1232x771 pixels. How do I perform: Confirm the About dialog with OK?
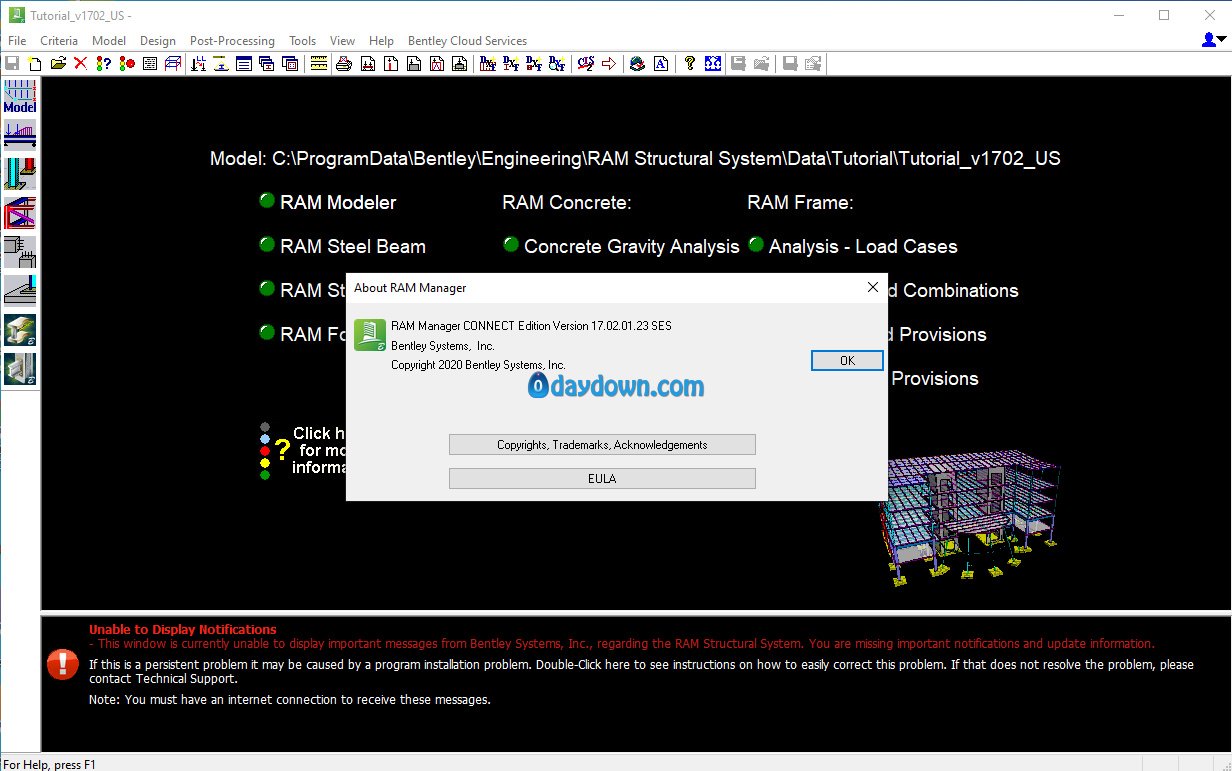tap(847, 361)
